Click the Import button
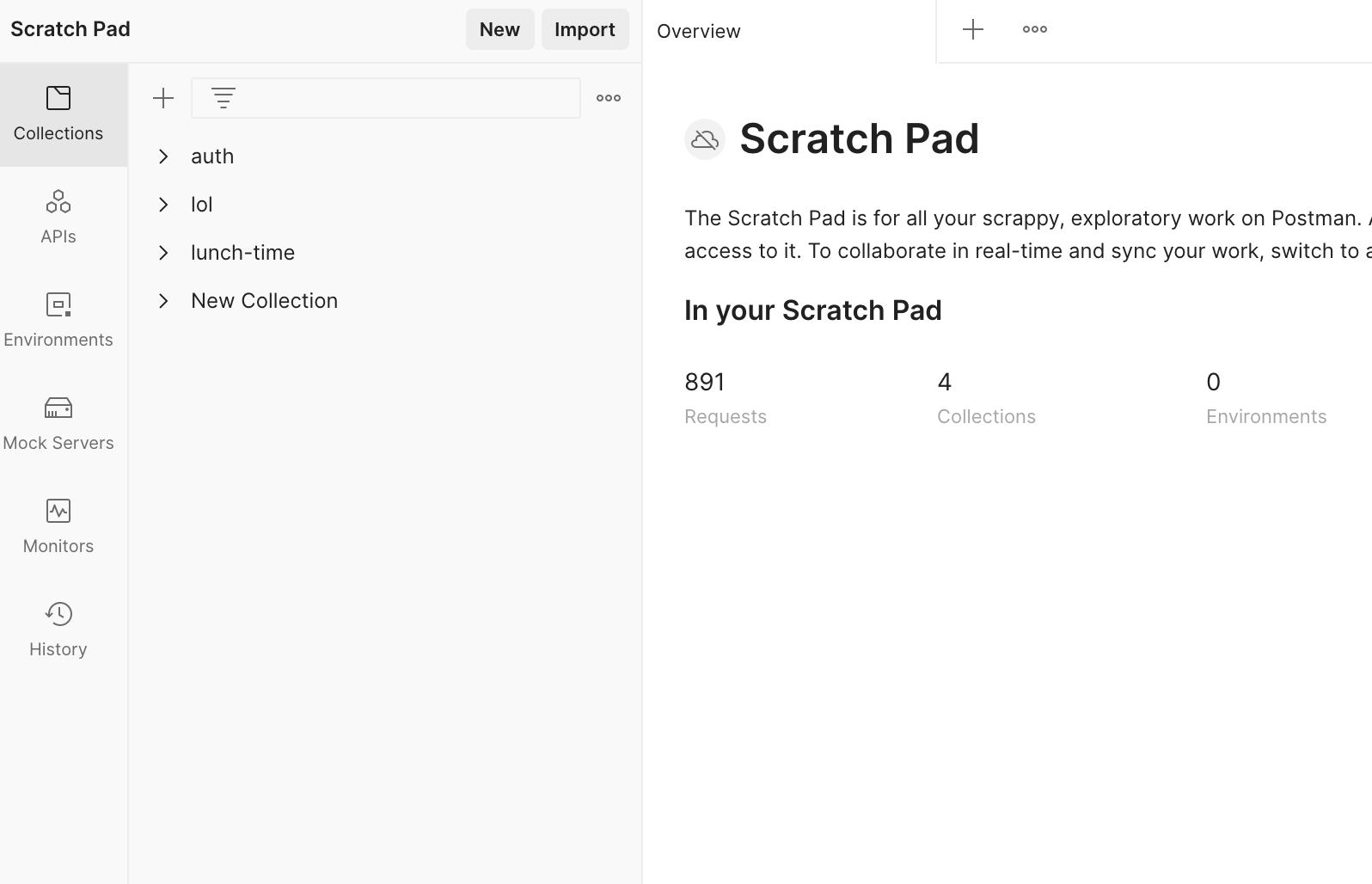 click(585, 29)
